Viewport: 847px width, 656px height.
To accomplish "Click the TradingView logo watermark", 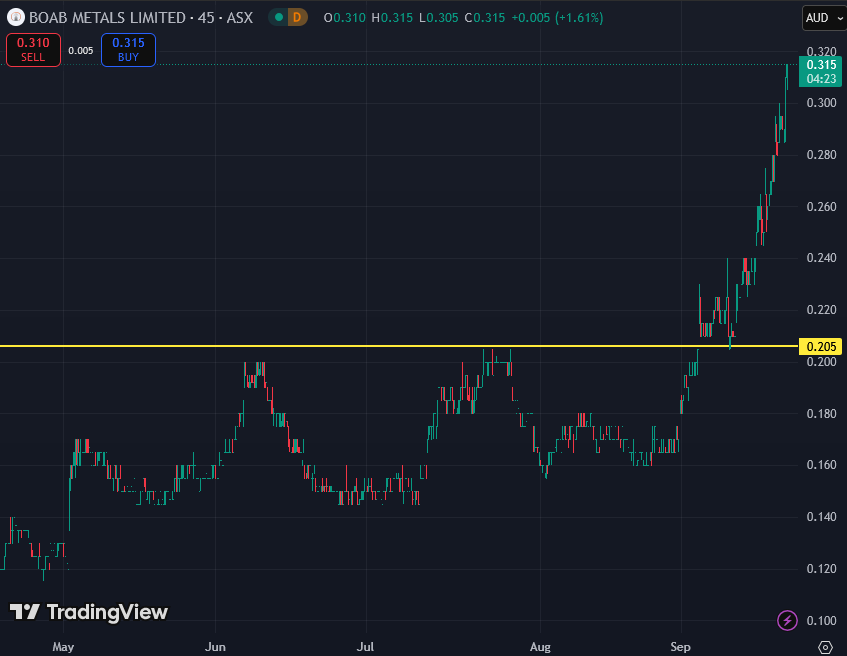I will tap(88, 611).
